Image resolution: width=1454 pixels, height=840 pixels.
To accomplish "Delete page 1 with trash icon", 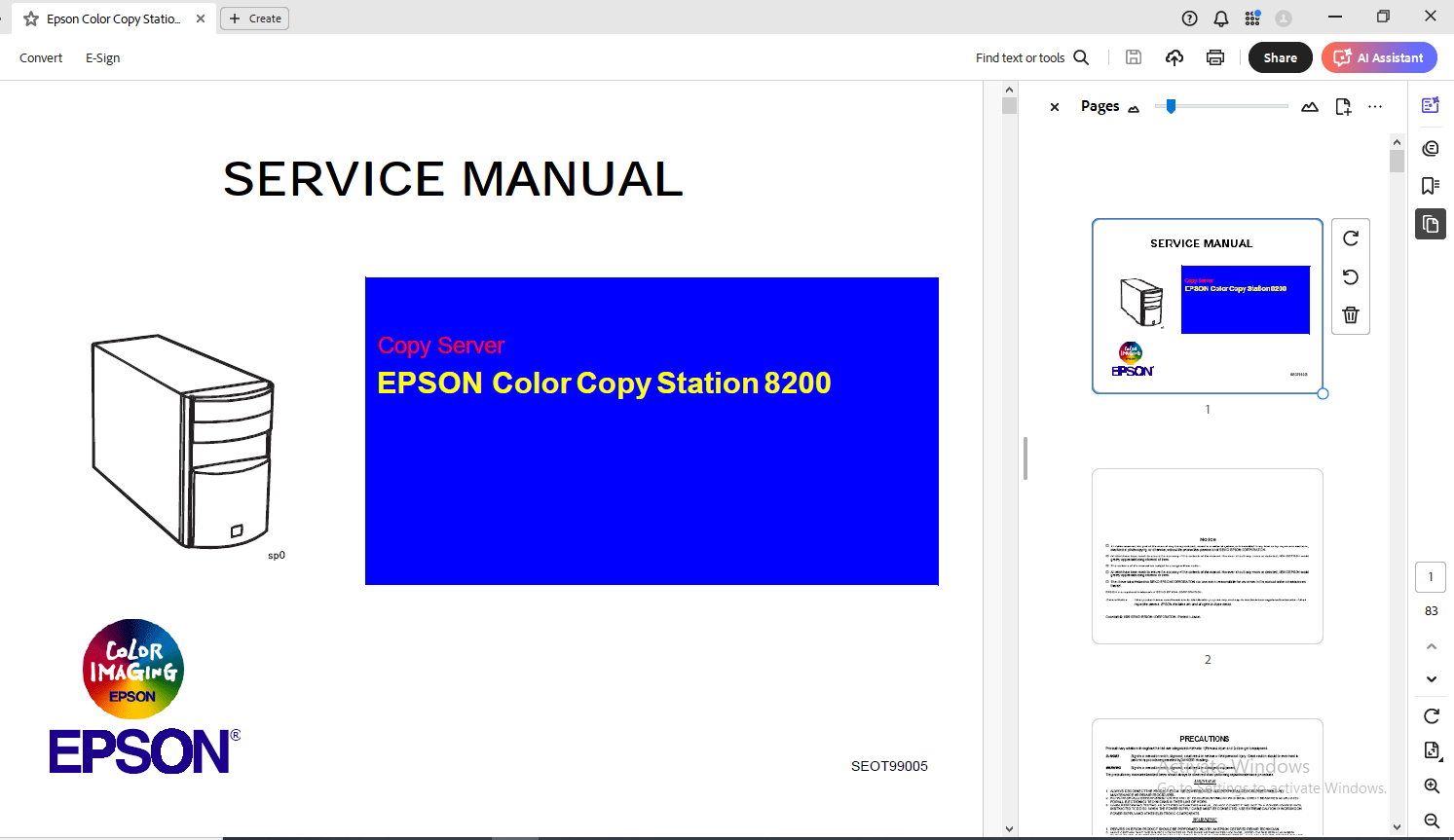I will click(x=1351, y=314).
